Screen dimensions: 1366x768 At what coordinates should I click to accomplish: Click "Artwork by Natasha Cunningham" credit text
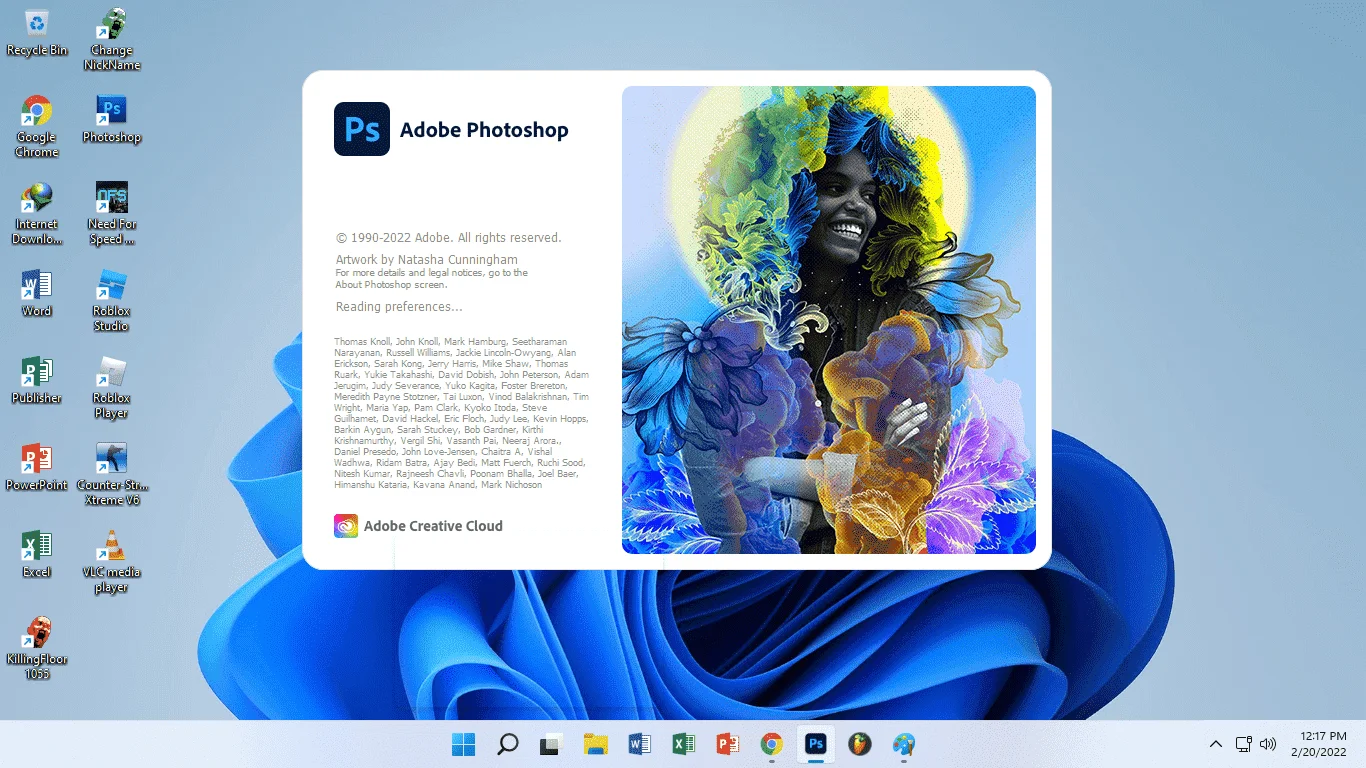coord(427,260)
